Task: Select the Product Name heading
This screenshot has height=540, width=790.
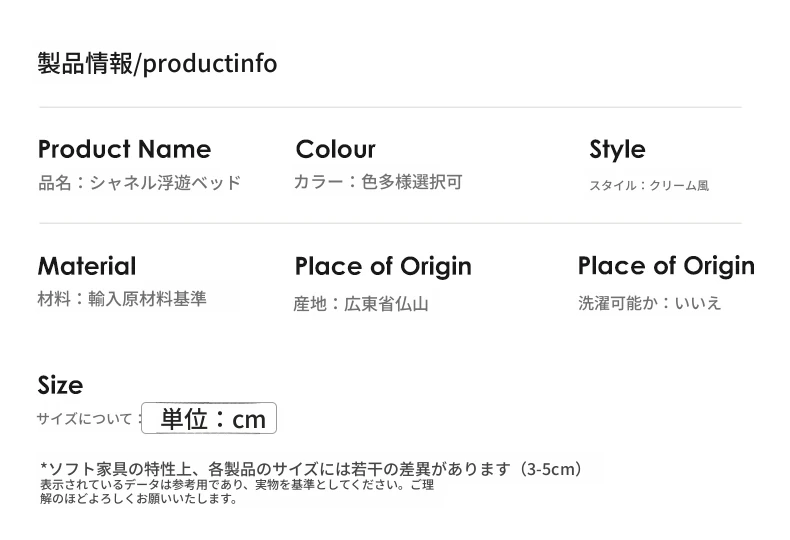Action: coord(124,150)
